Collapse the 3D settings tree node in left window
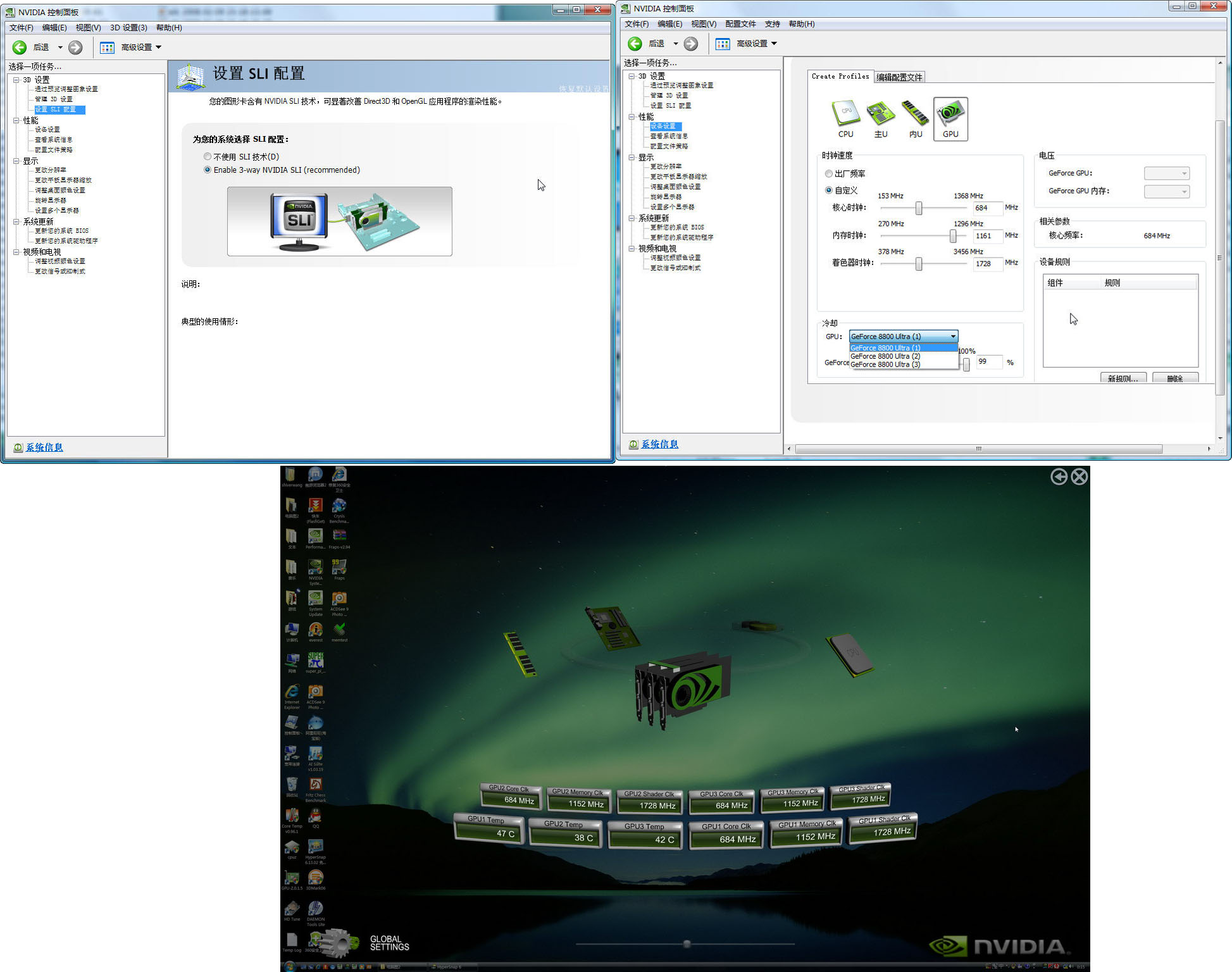Image resolution: width=1232 pixels, height=972 pixels. coord(16,80)
